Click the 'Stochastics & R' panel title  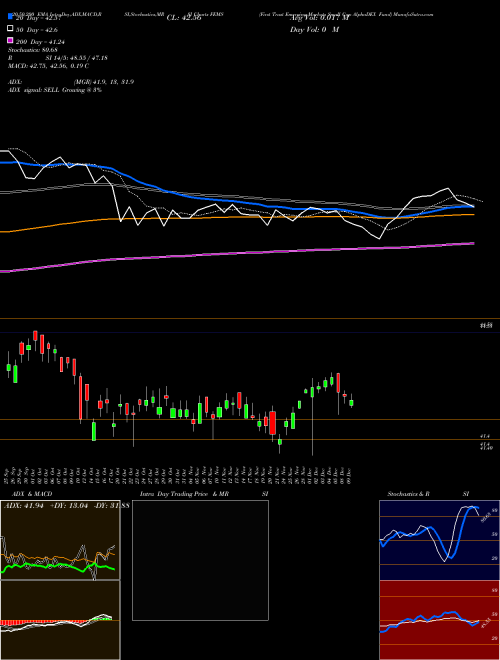pos(408,494)
